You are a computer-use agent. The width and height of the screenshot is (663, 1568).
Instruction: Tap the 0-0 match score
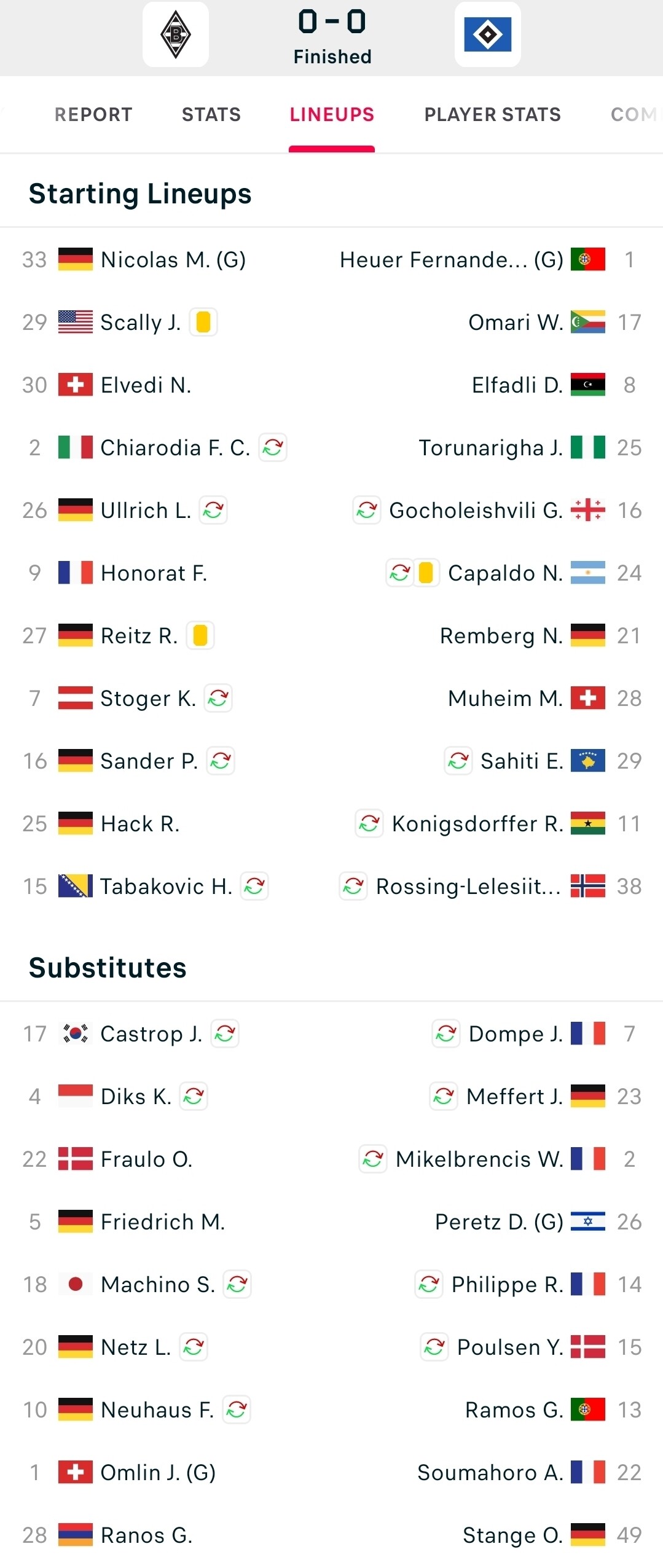point(332,22)
